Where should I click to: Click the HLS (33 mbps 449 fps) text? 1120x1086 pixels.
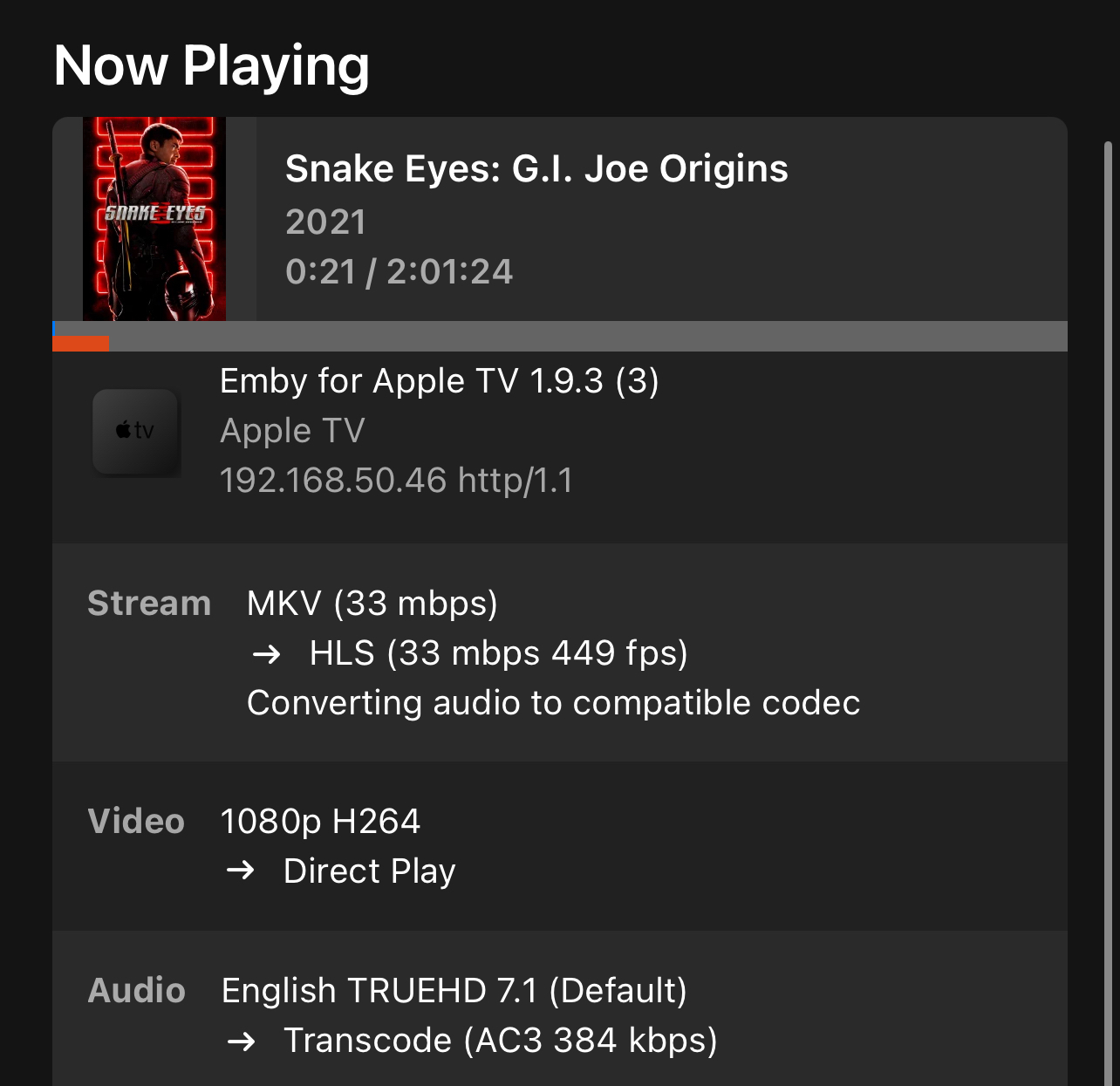tap(498, 652)
